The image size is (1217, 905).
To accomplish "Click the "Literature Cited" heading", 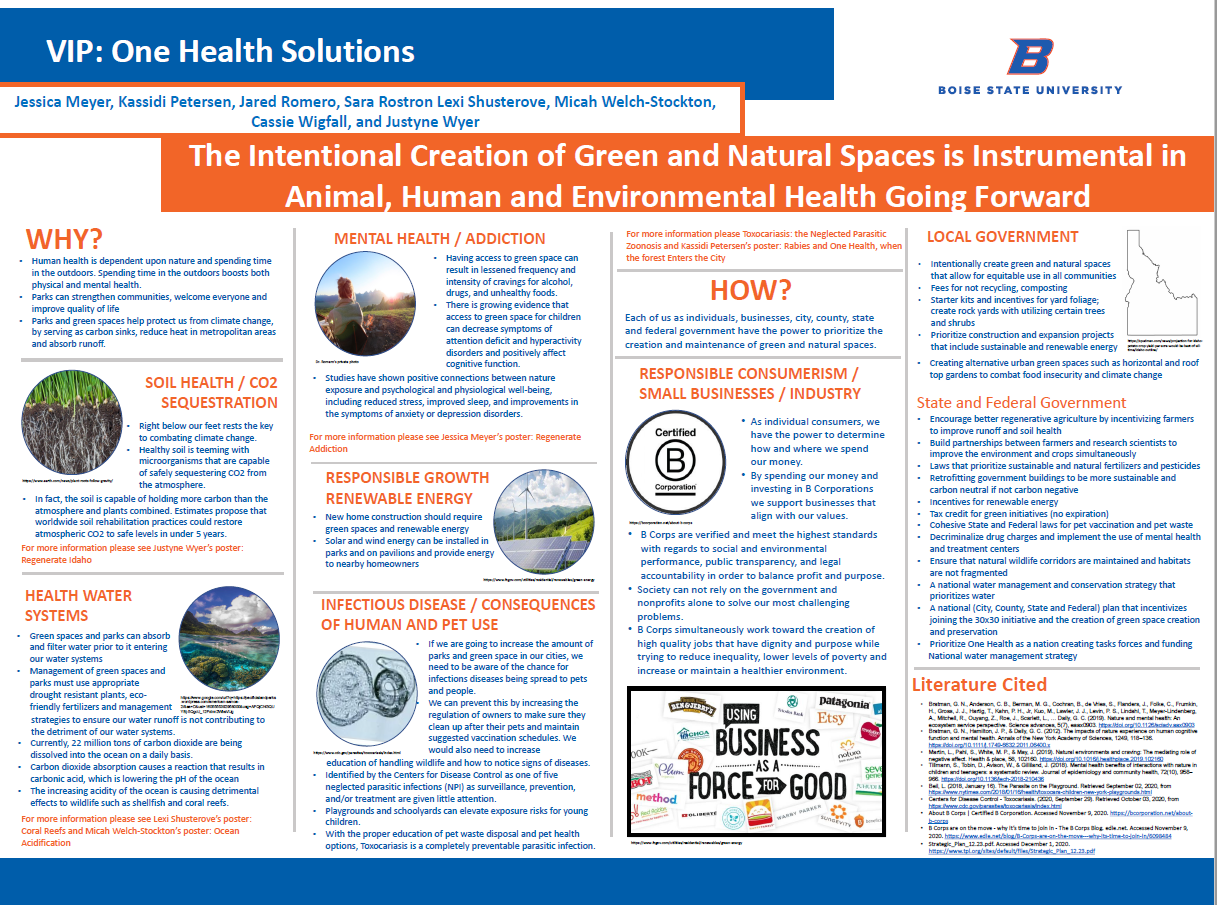I will [979, 685].
